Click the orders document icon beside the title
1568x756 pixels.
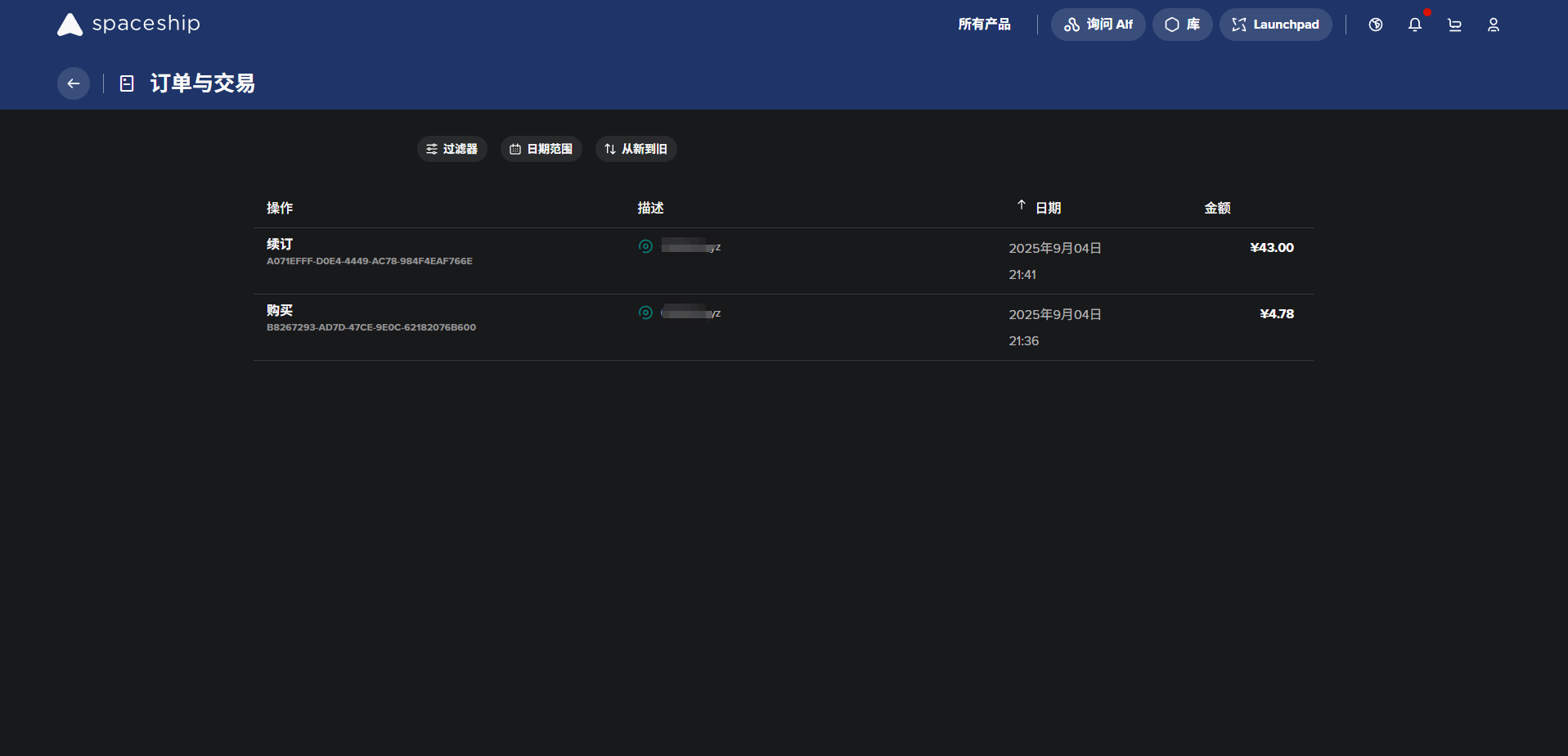coord(127,83)
